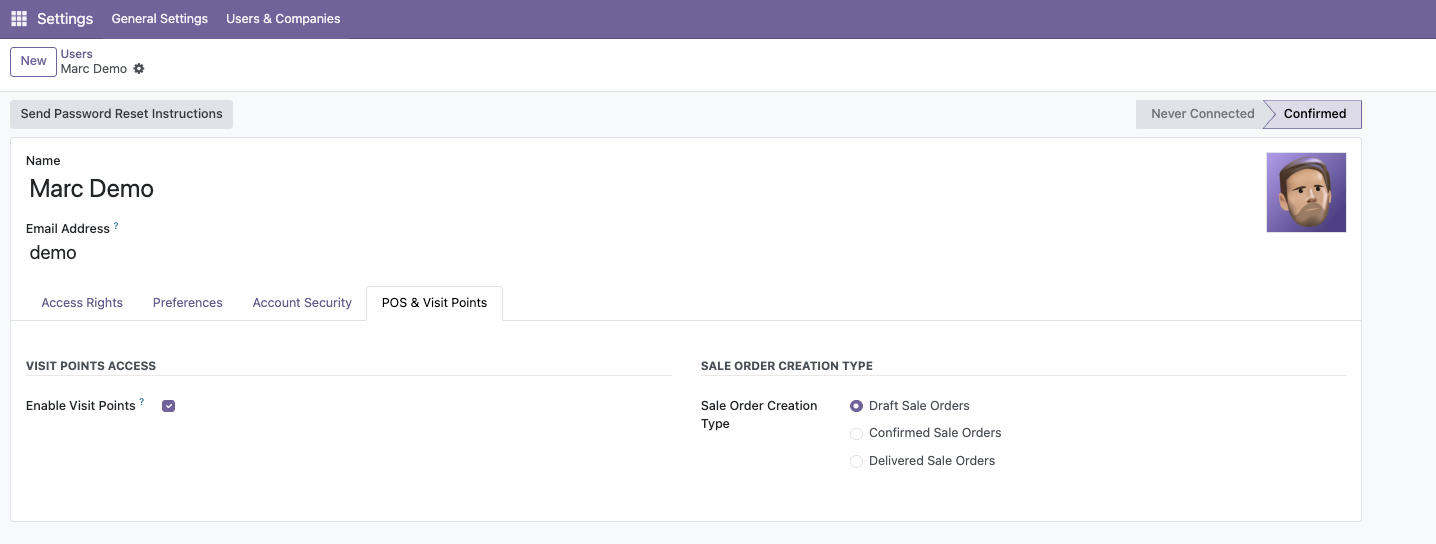
Task: Send Password Reset Instructions
Action: coord(122,114)
